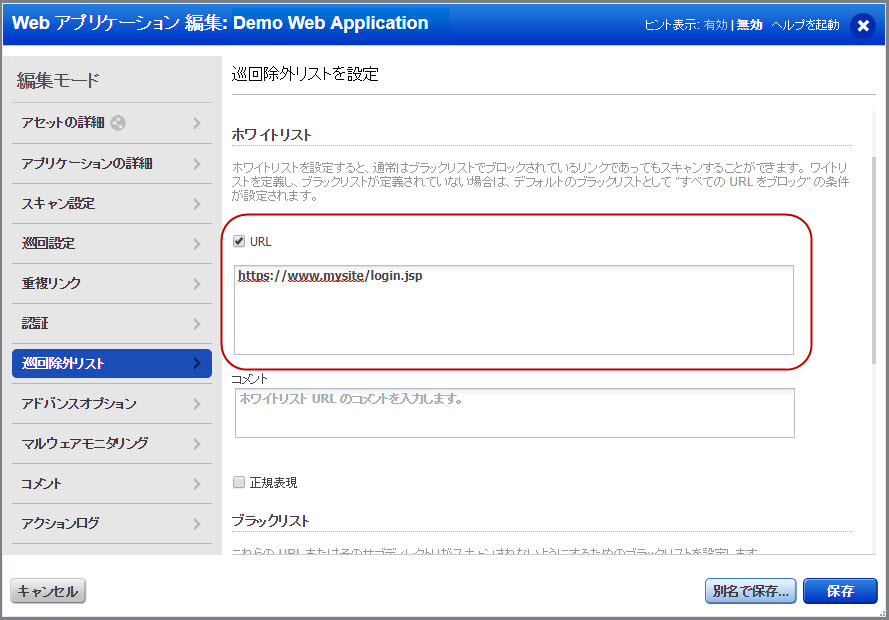Close the Web アプリケーション 編集 dialog
Image resolution: width=889 pixels, height=620 pixels.
pyautogui.click(x=863, y=26)
